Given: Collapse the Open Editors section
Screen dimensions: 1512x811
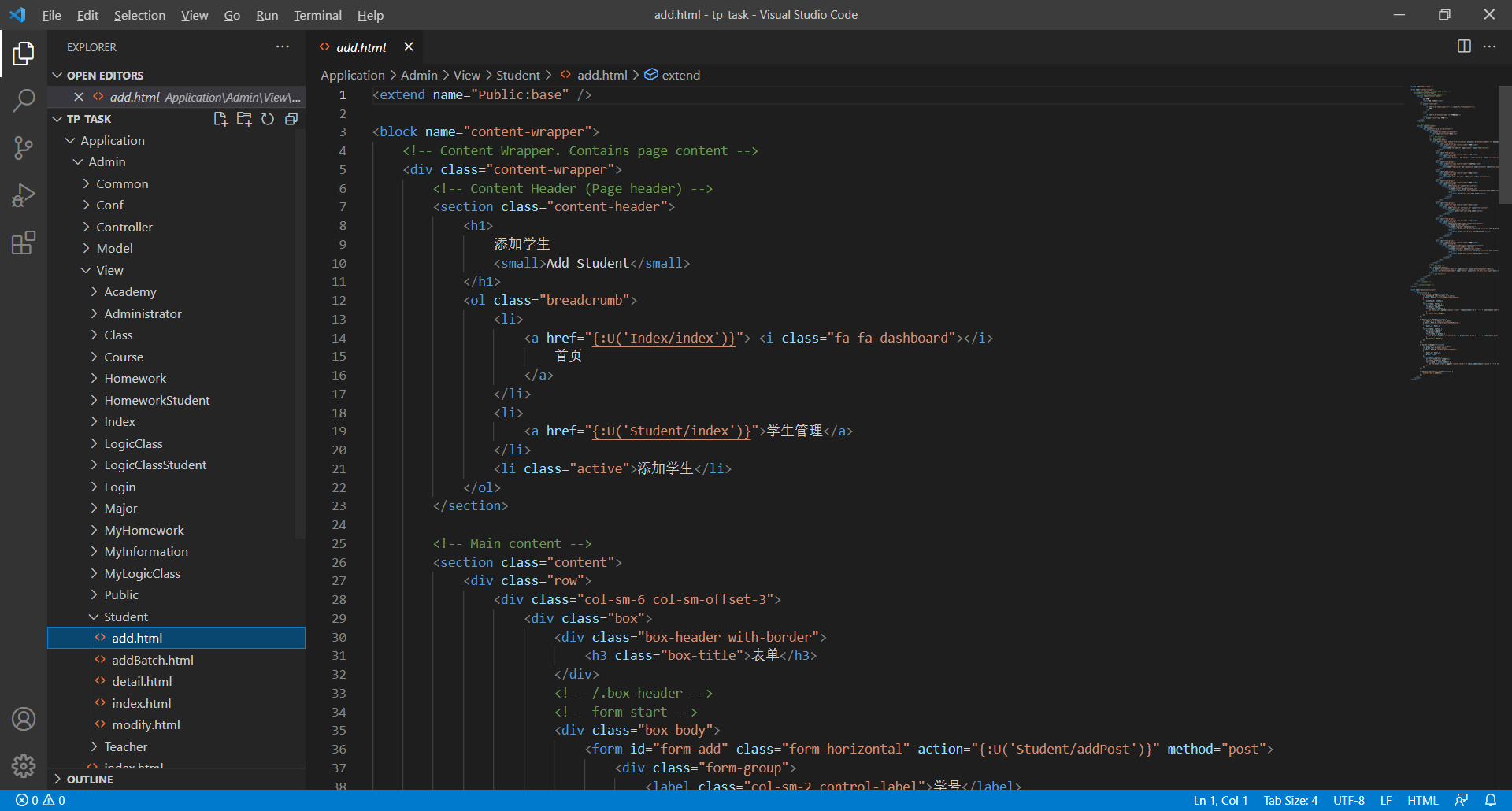Looking at the screenshot, I should [176, 76].
